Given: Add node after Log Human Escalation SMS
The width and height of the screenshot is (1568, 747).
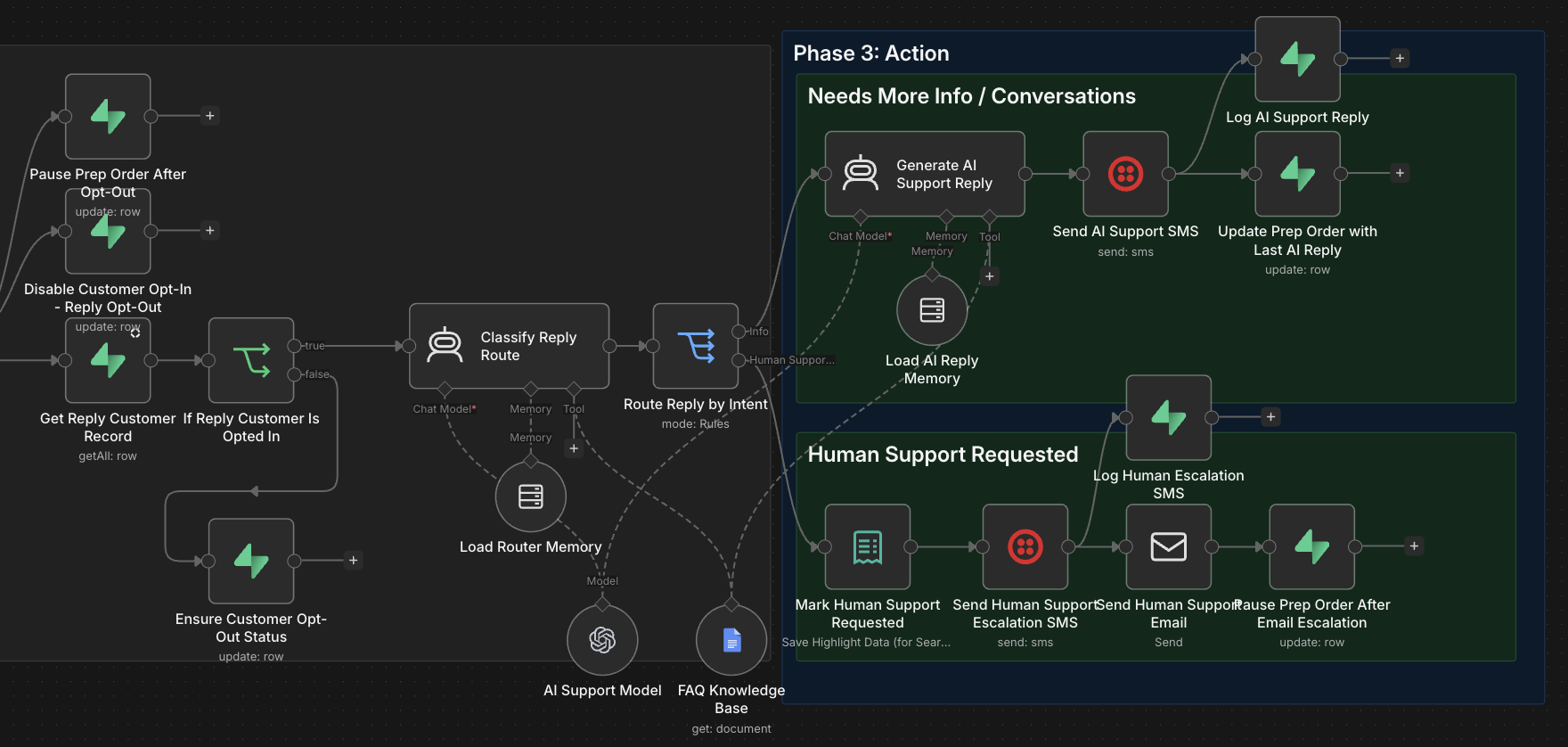Looking at the screenshot, I should pos(1271,417).
